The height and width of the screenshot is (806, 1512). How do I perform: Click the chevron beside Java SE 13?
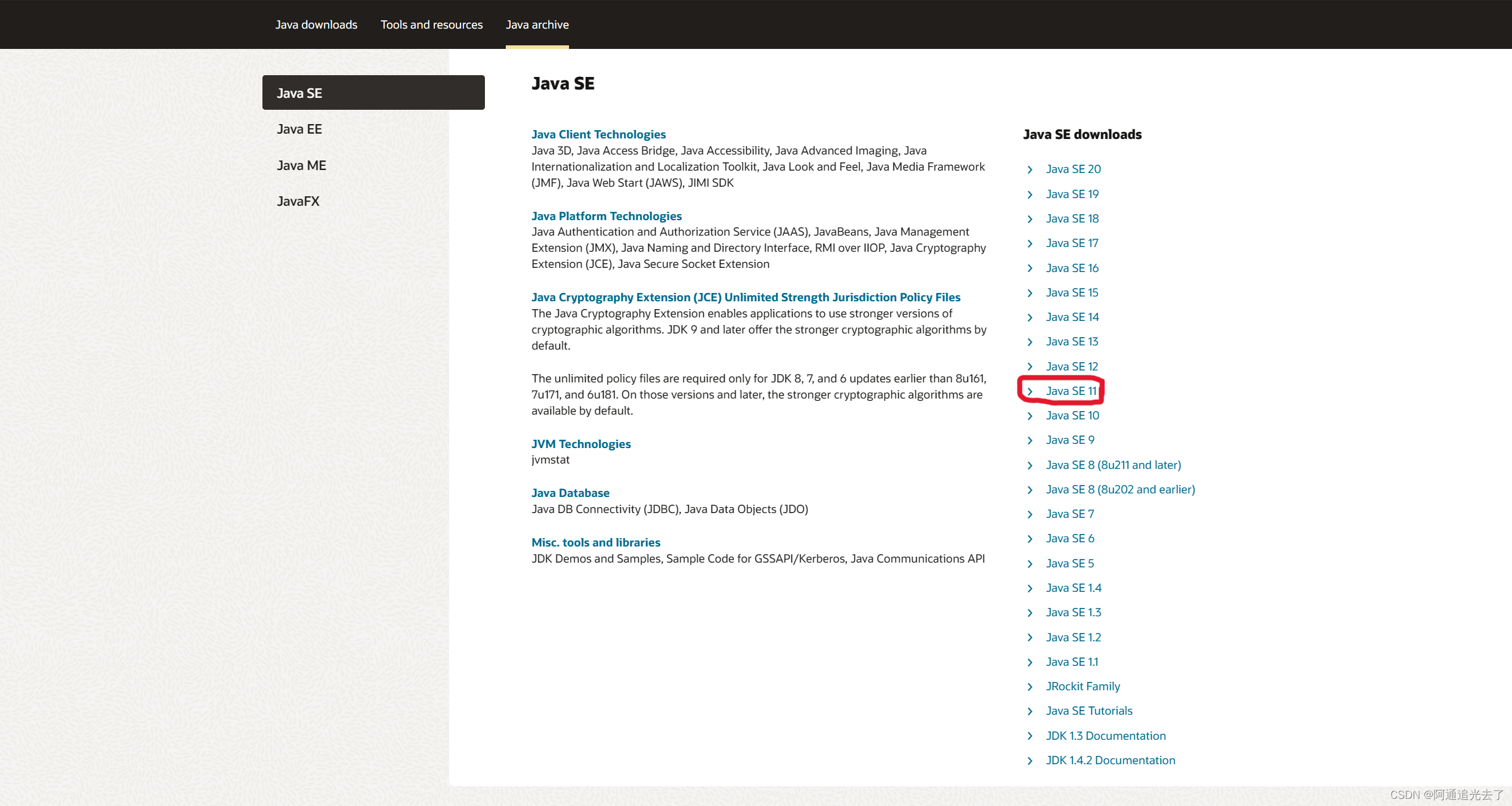[1030, 342]
